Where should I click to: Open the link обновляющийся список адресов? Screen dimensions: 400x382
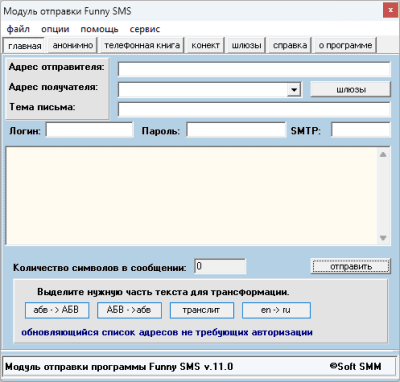point(167,332)
